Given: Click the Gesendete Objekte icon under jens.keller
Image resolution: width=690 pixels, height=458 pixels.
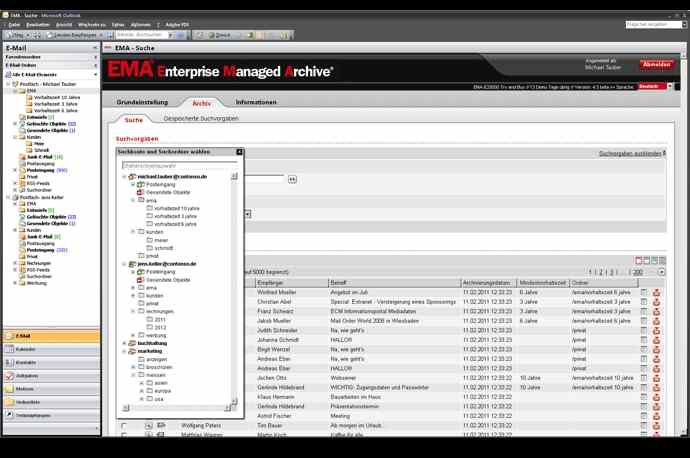Looking at the screenshot, I should [141, 280].
